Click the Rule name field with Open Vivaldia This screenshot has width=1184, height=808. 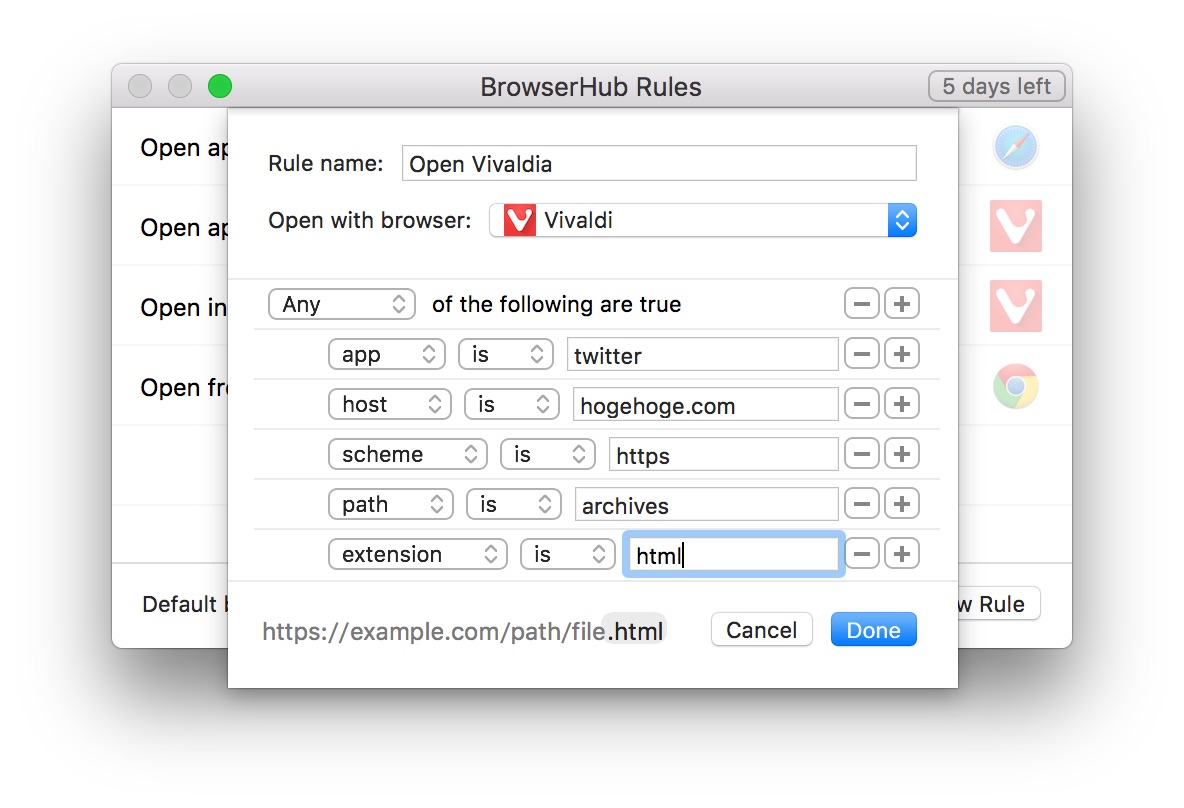pos(659,163)
